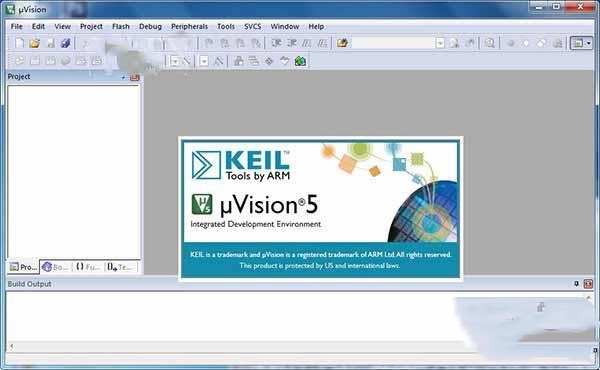Close the Build Output panel
This screenshot has width=600, height=370.
point(588,284)
